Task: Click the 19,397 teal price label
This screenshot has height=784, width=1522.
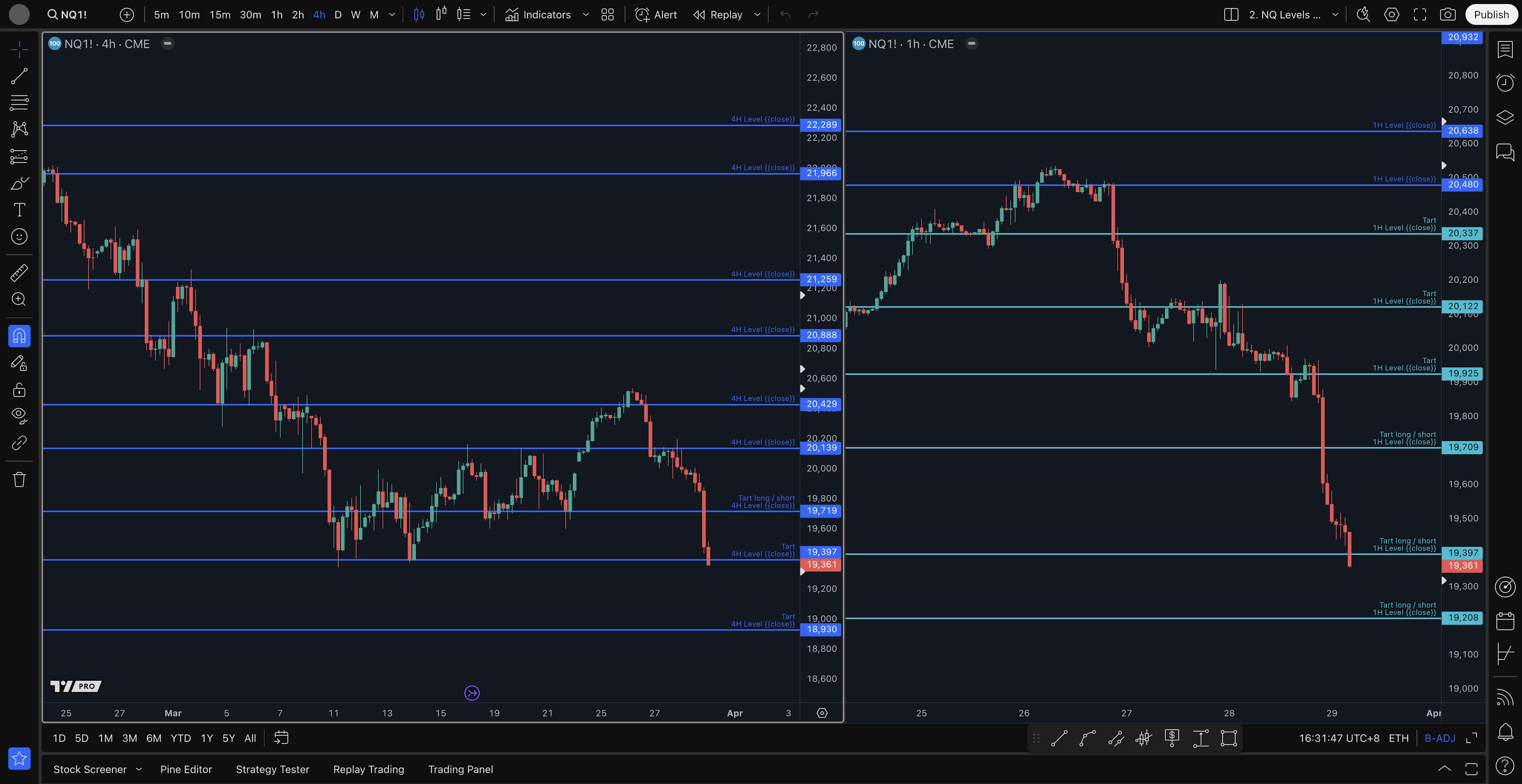Action: click(1463, 553)
